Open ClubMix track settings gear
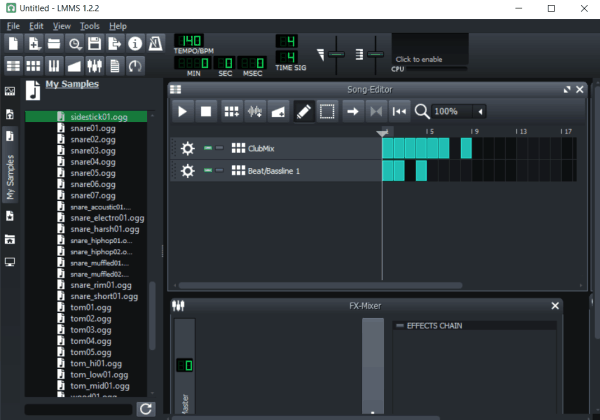Viewport: 600px width, 420px height. [x=188, y=148]
